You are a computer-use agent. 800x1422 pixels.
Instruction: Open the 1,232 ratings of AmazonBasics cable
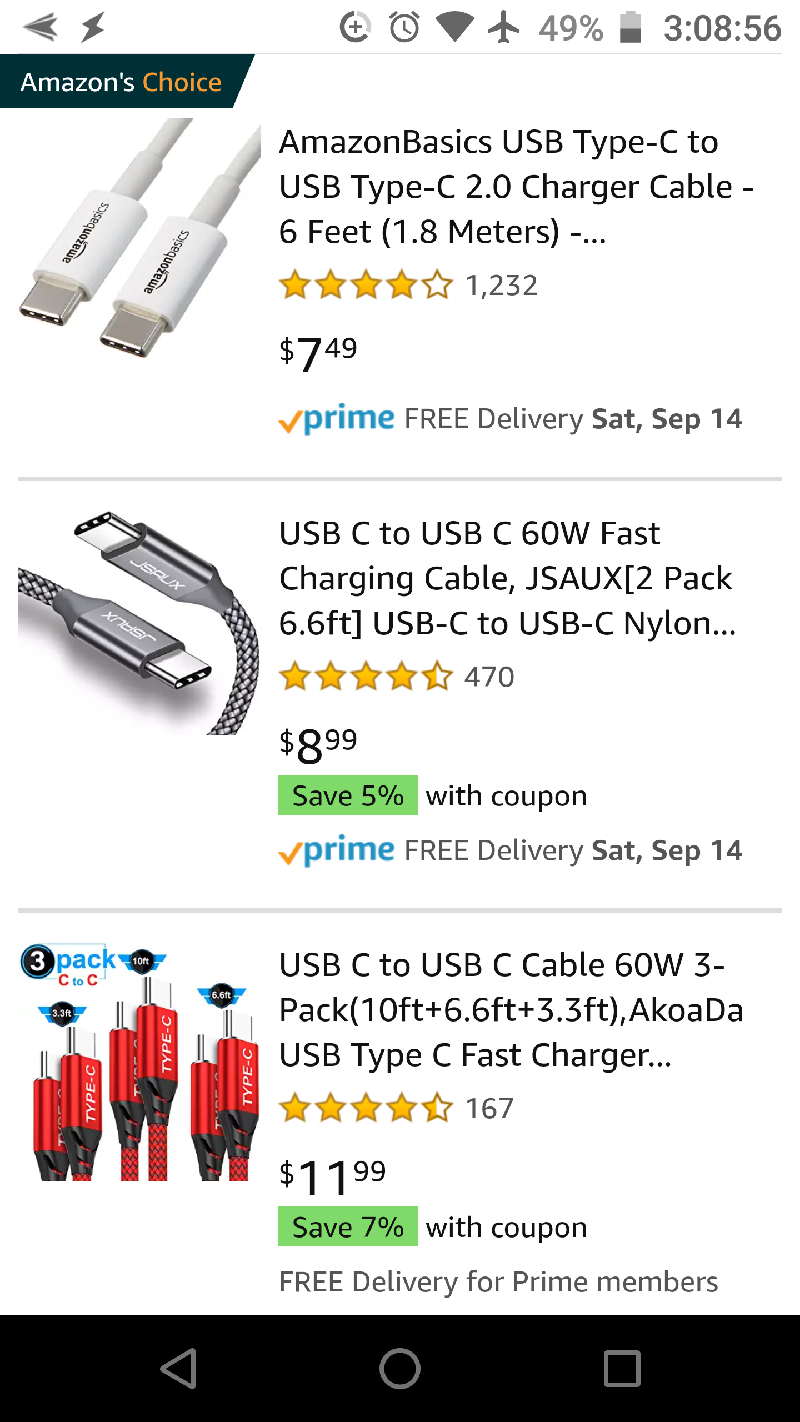[502, 286]
